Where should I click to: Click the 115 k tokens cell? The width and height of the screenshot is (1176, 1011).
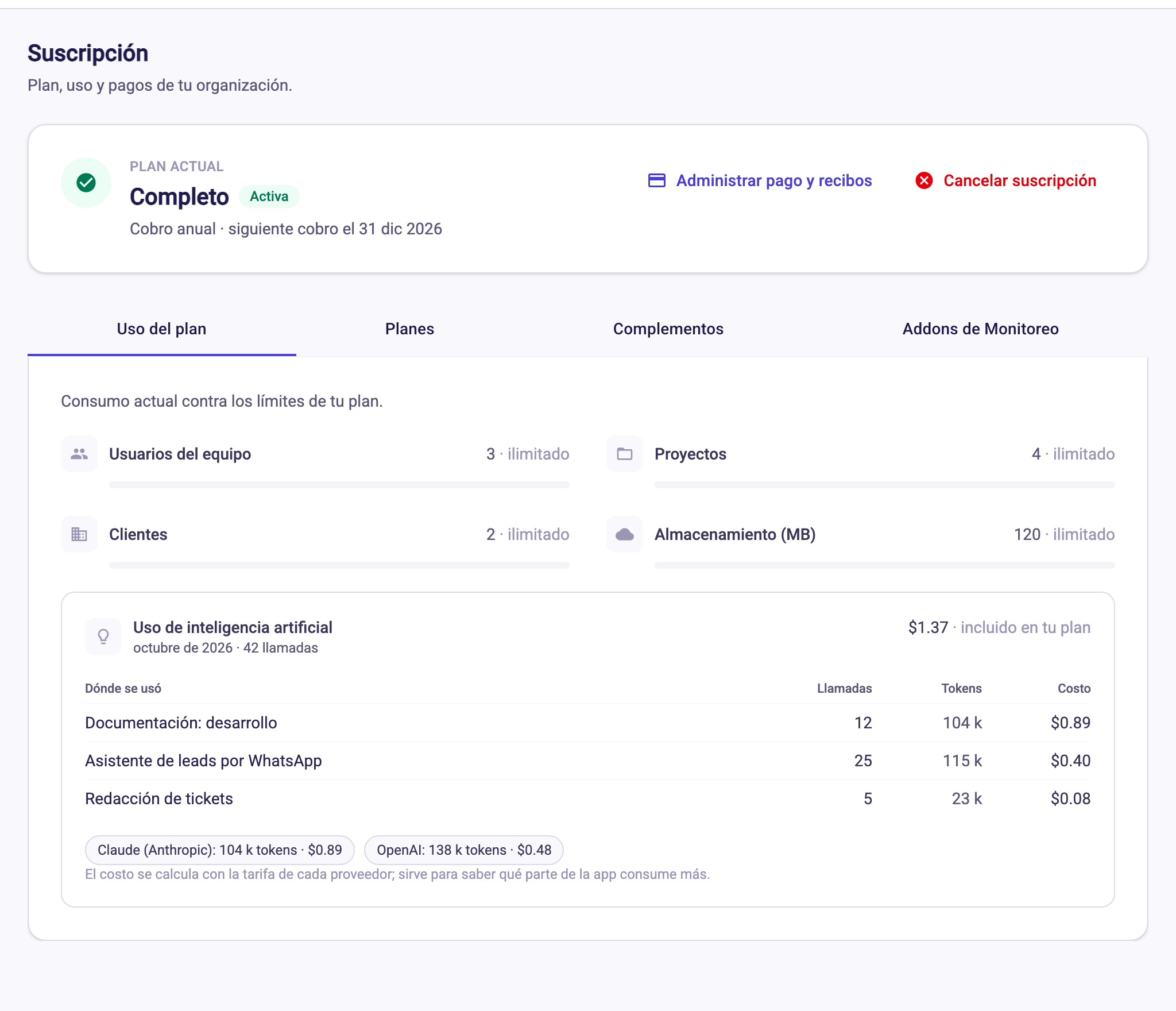click(962, 761)
